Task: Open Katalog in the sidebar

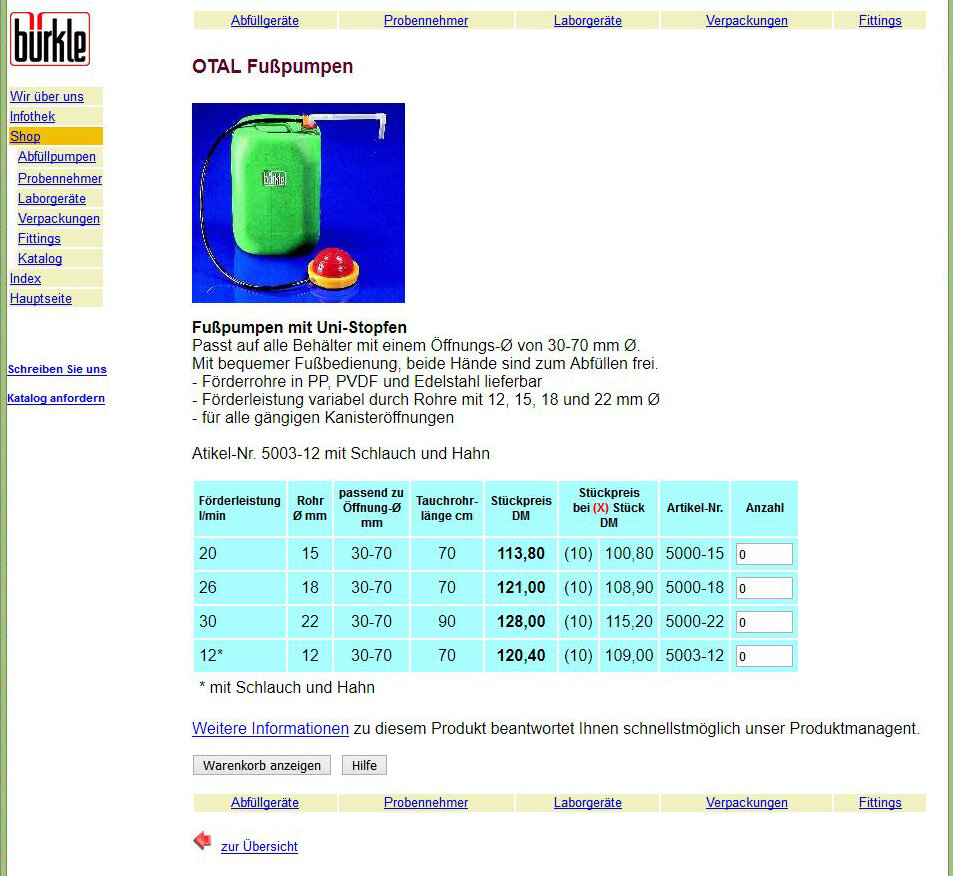Action: point(40,259)
